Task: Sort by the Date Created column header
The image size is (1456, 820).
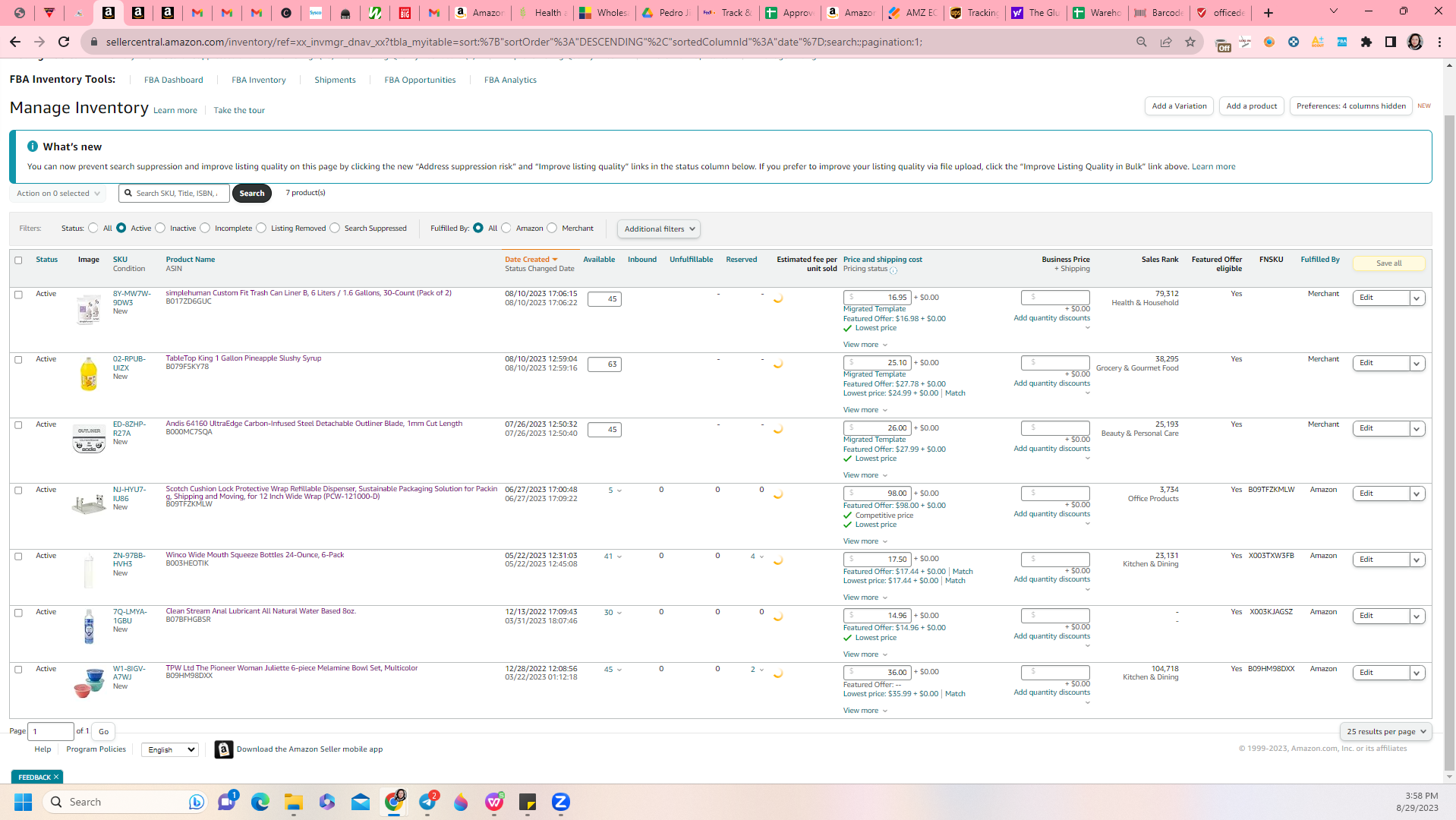Action: click(x=531, y=260)
